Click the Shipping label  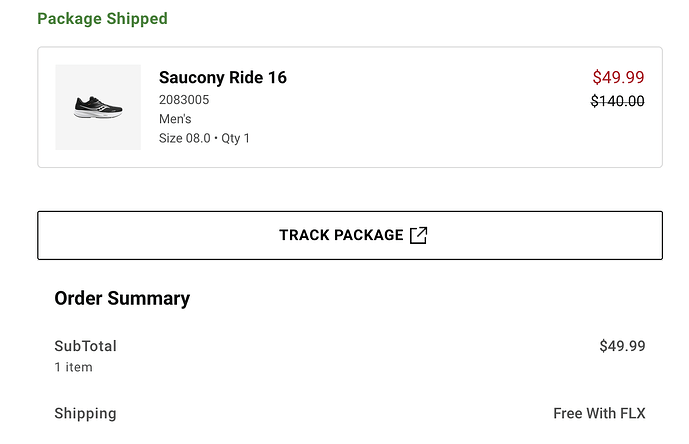click(85, 413)
